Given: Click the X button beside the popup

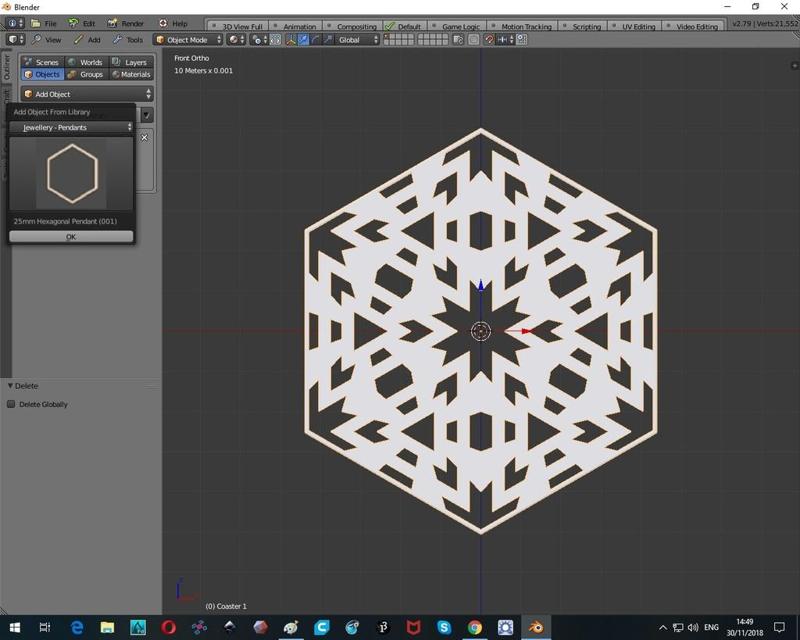Looking at the screenshot, I should (x=144, y=138).
